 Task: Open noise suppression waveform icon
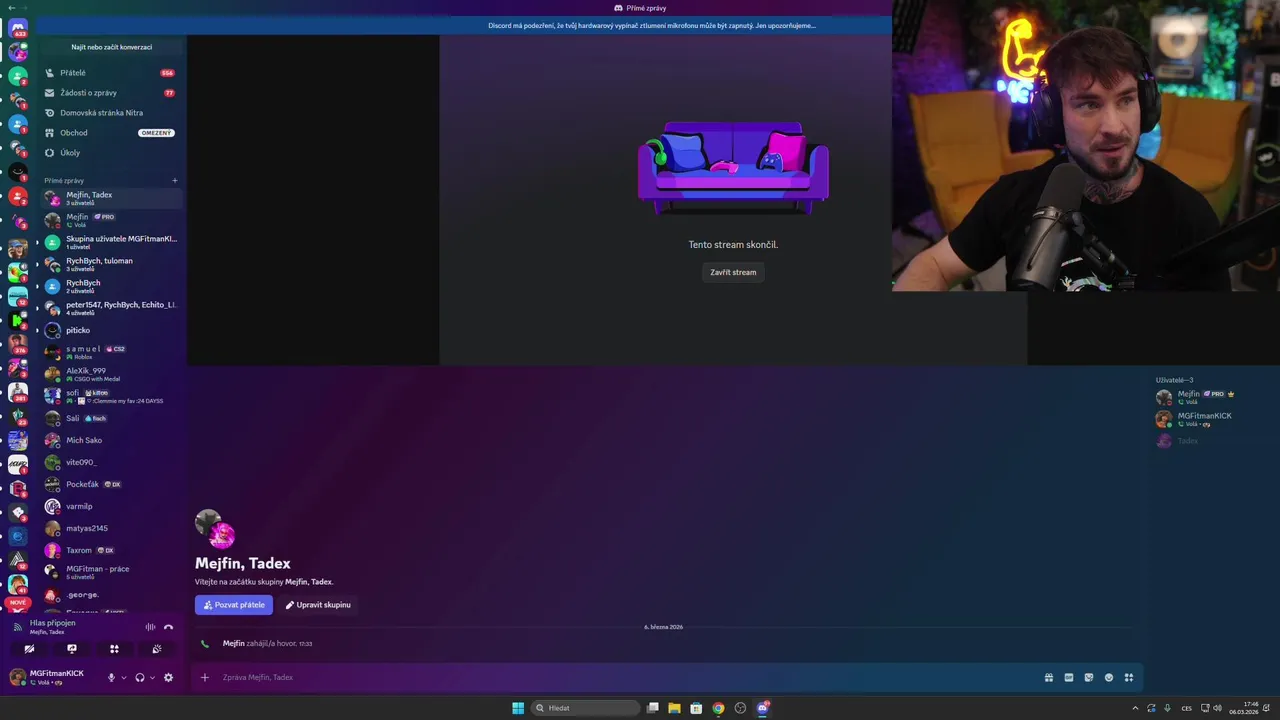pos(150,627)
